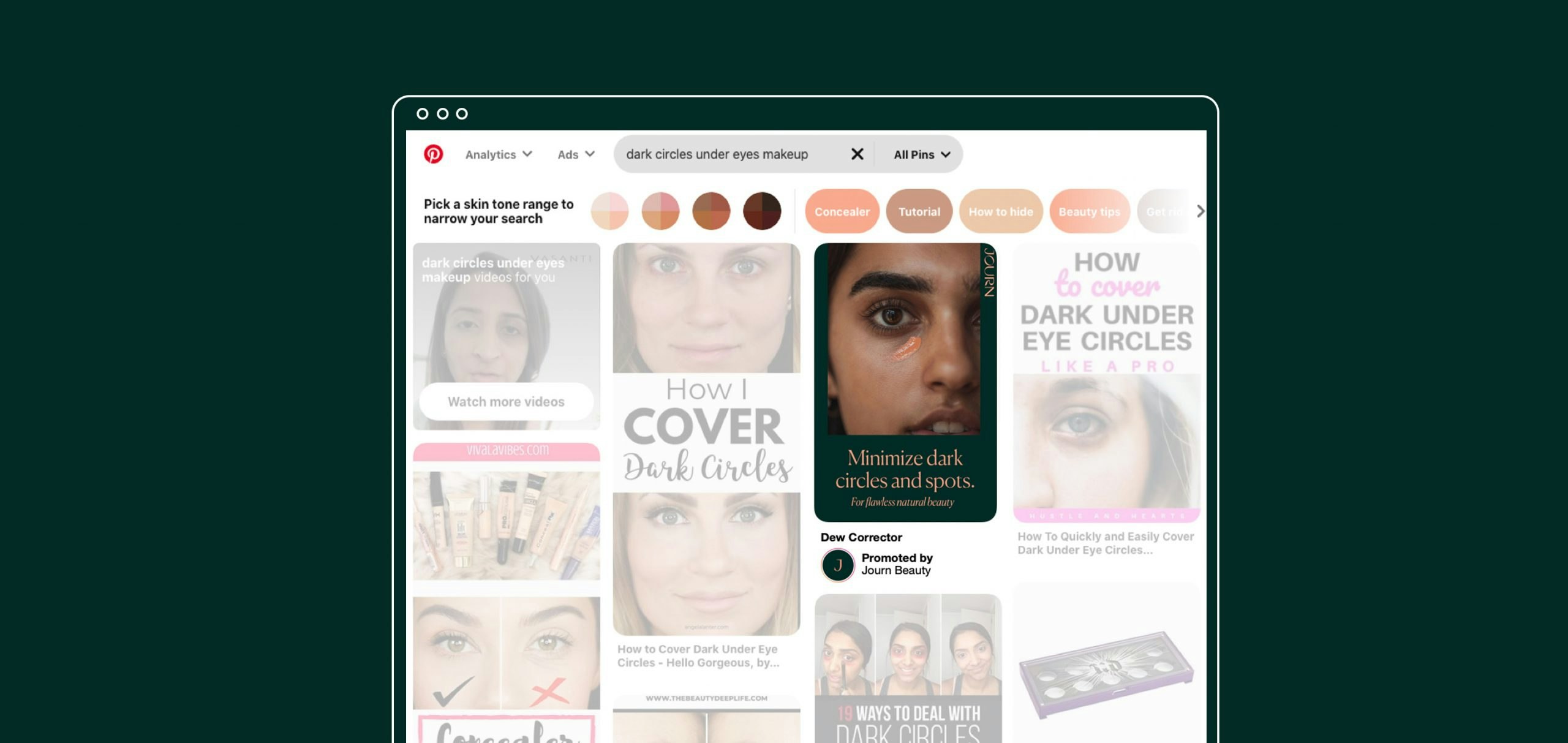
Task: Click the Journ Beauty avatar icon
Action: click(x=837, y=564)
